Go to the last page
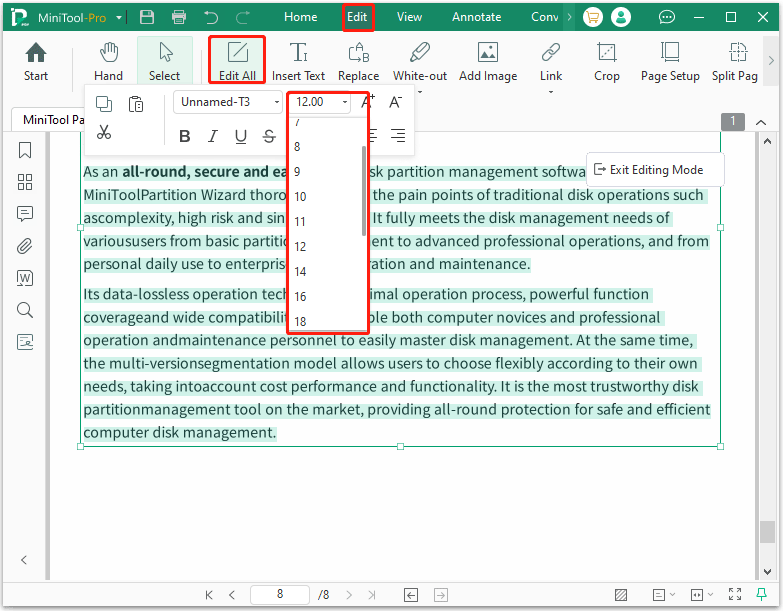Viewport: 783px width, 611px height. click(x=372, y=595)
